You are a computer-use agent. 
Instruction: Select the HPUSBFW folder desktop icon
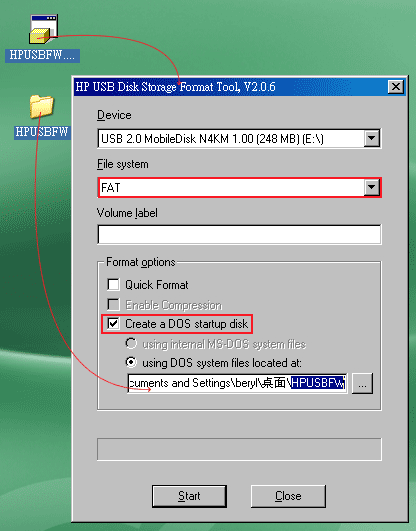(x=42, y=106)
